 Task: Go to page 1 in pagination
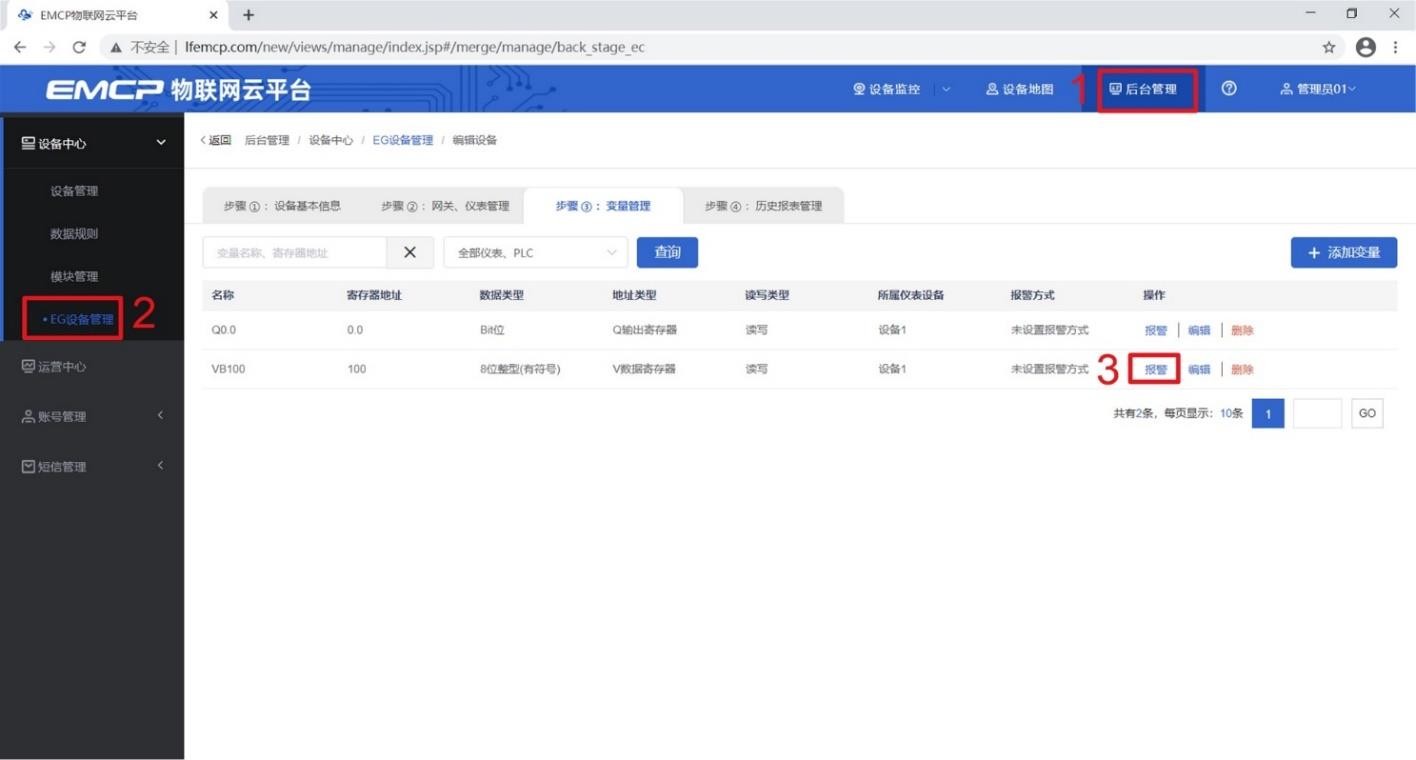click(1268, 413)
